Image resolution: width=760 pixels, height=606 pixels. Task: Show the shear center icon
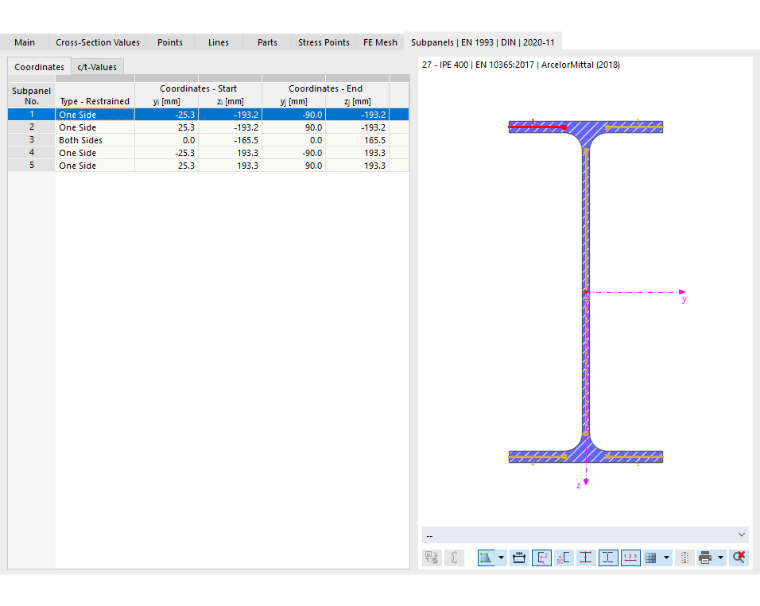point(564,558)
